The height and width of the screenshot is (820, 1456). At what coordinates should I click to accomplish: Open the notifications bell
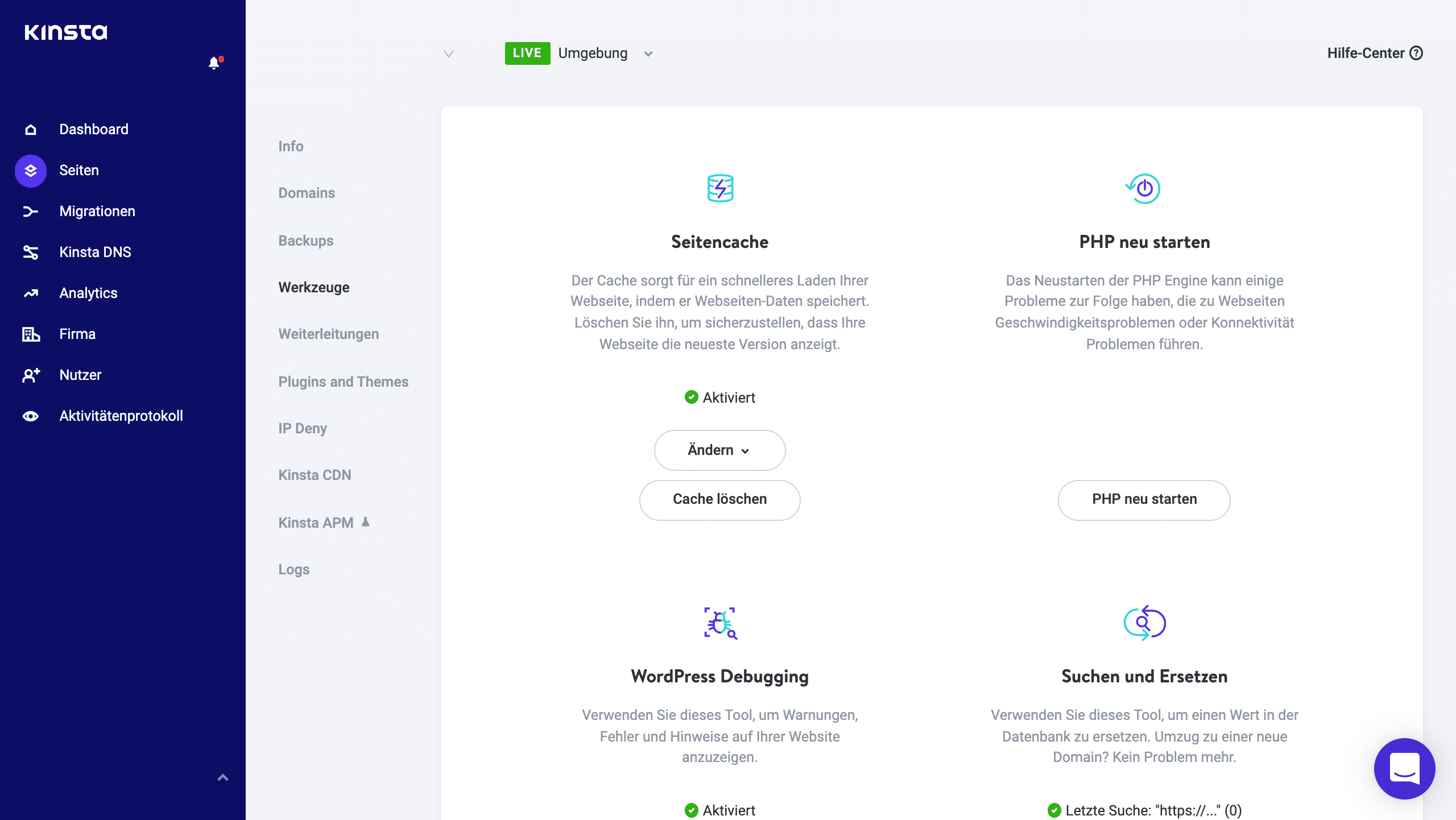pyautogui.click(x=214, y=63)
